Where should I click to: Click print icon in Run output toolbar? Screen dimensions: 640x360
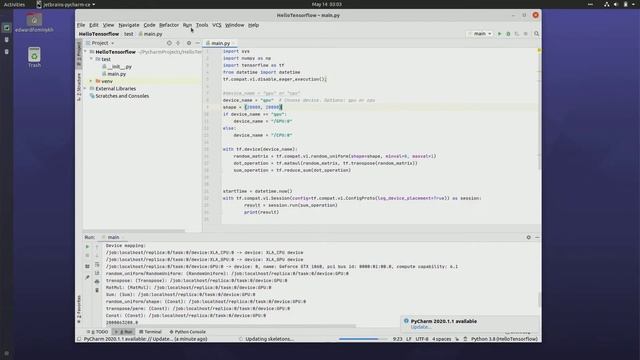coord(97,281)
